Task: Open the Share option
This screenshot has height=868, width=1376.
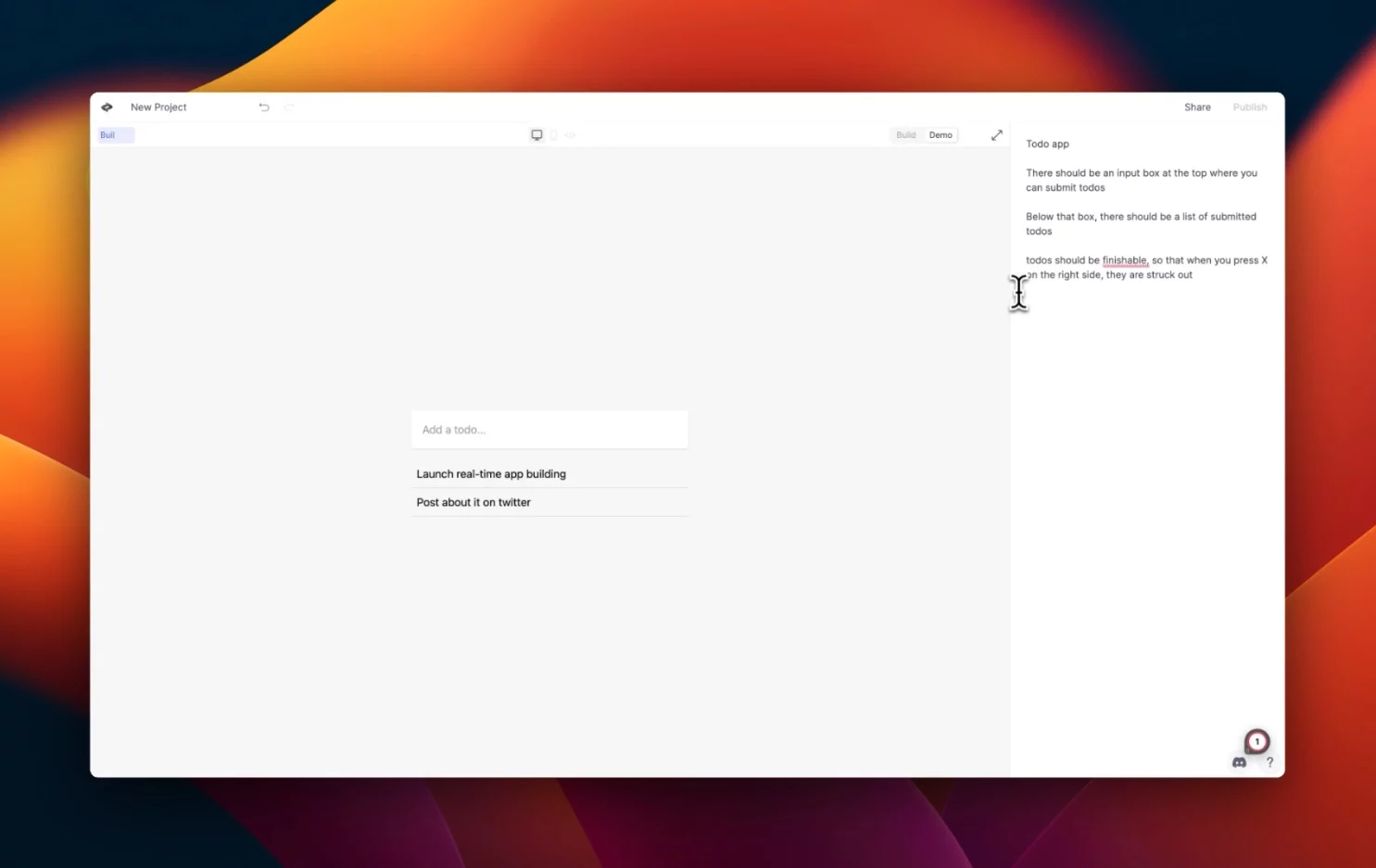Action: (x=1196, y=107)
